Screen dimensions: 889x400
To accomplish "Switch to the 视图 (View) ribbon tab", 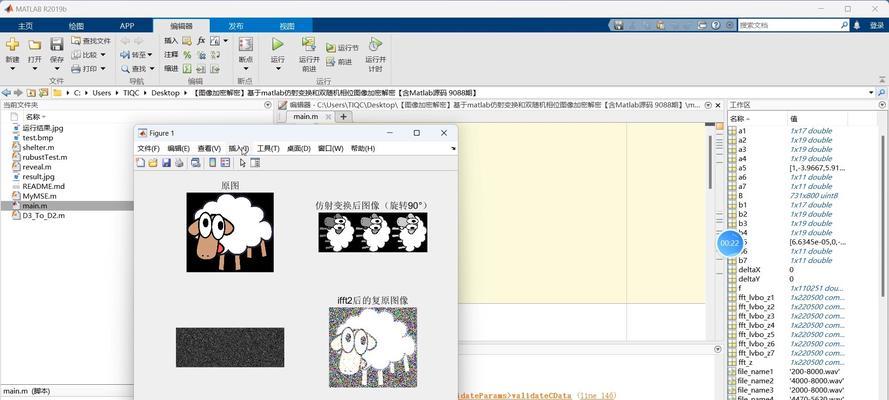I will (x=287, y=26).
